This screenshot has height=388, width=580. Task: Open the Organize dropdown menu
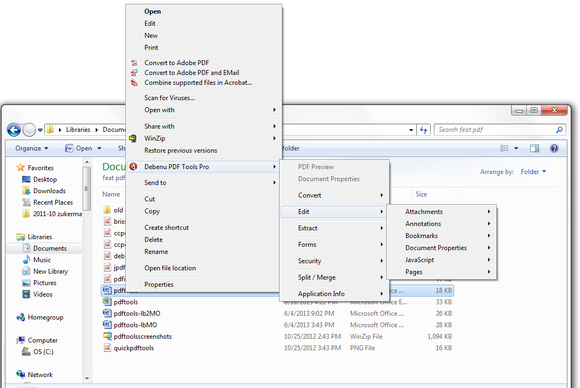[x=32, y=148]
